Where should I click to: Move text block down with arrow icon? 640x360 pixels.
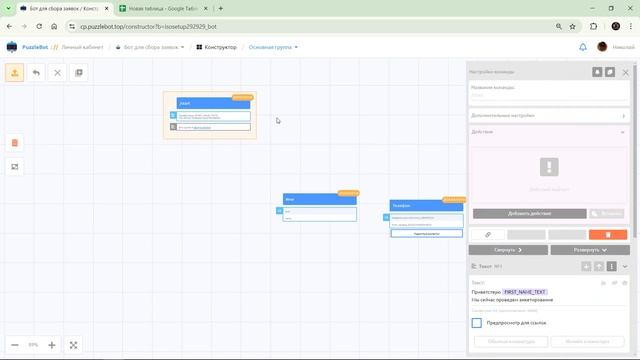click(586, 266)
